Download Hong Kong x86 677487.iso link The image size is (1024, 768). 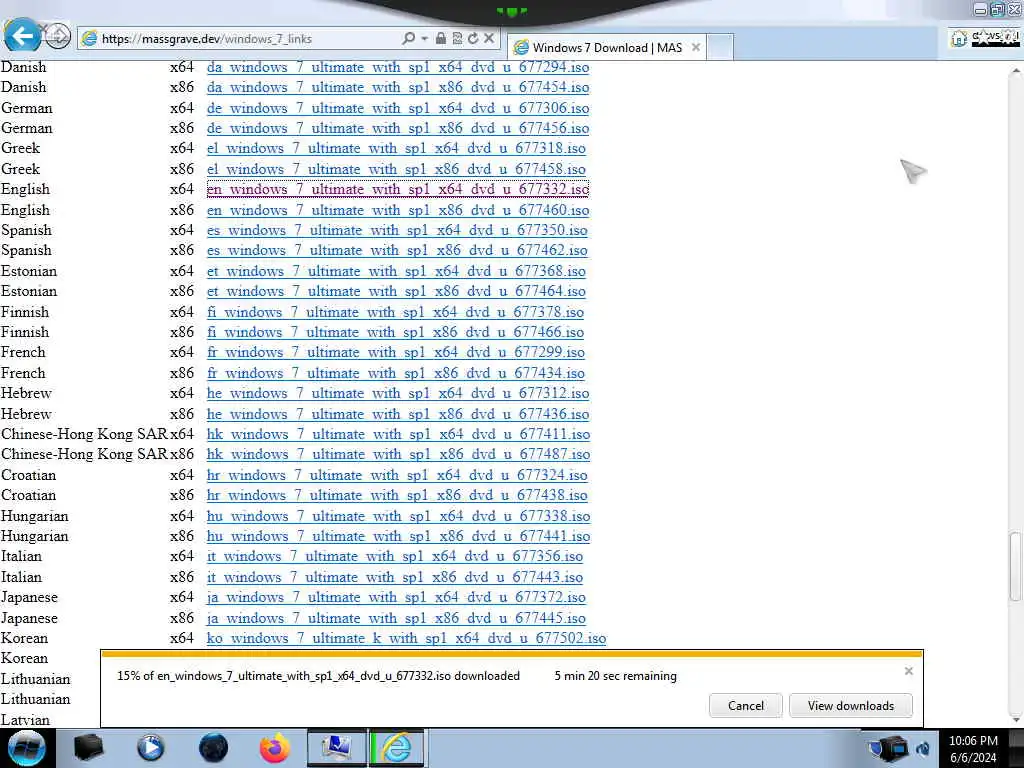398,455
